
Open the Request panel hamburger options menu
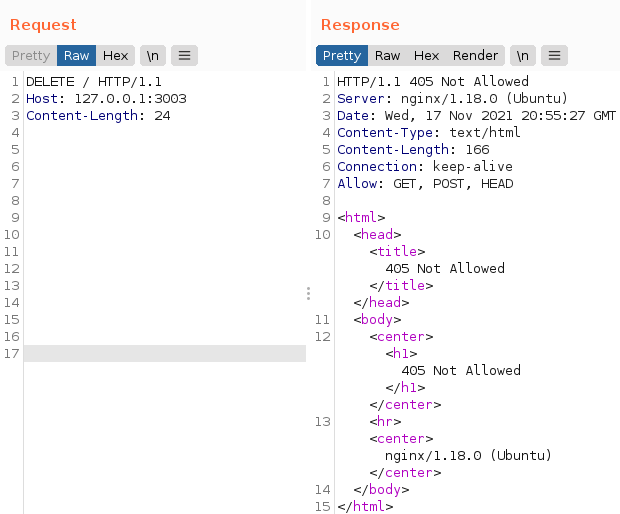pos(184,56)
